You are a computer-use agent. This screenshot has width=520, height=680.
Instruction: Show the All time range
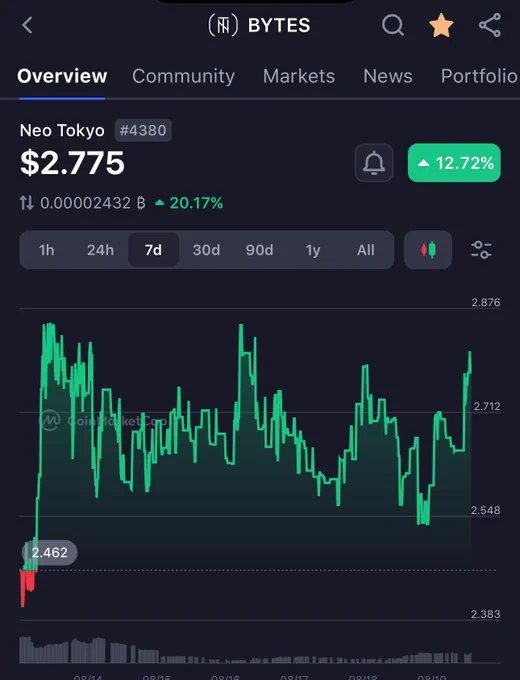(x=366, y=250)
